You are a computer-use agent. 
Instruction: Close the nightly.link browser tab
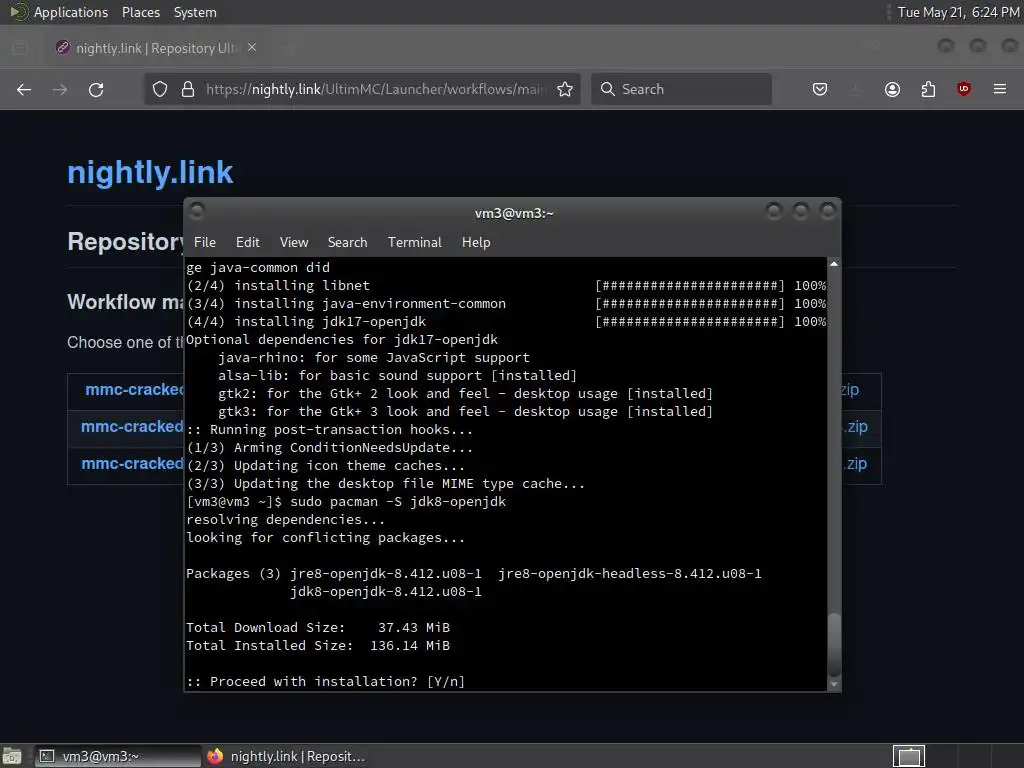coord(252,48)
